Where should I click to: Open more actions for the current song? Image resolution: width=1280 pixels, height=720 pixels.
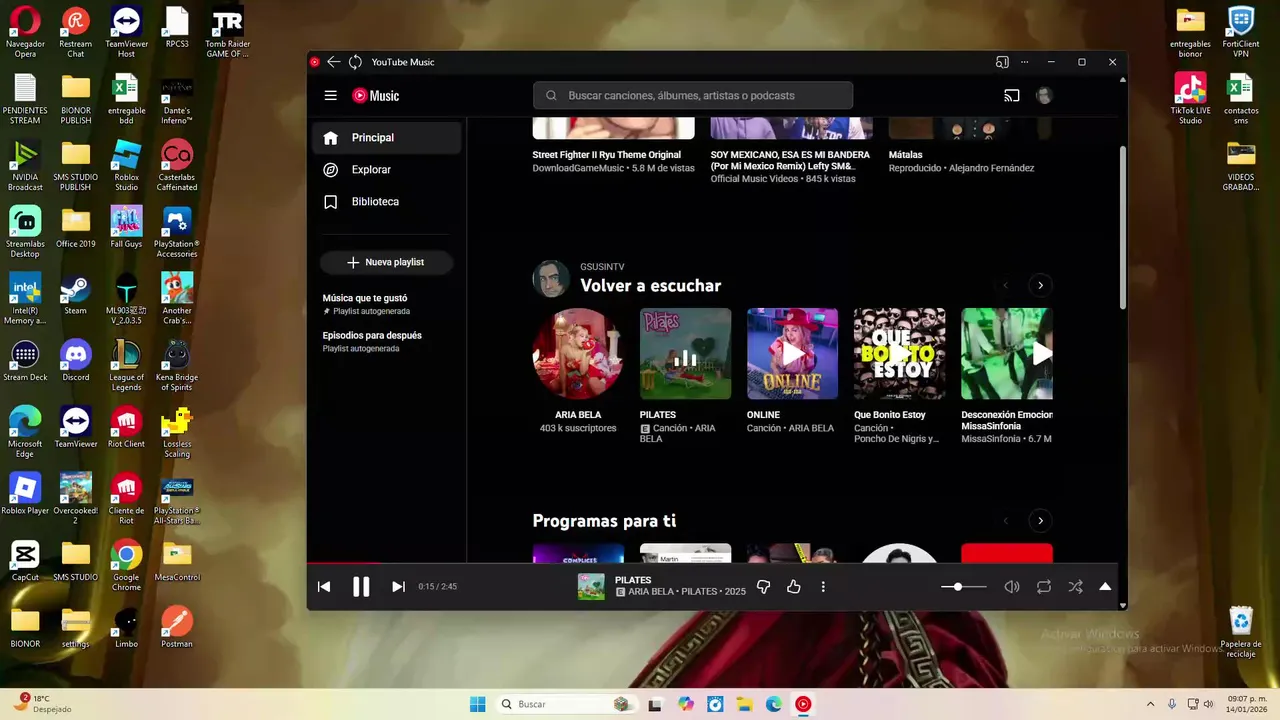823,587
